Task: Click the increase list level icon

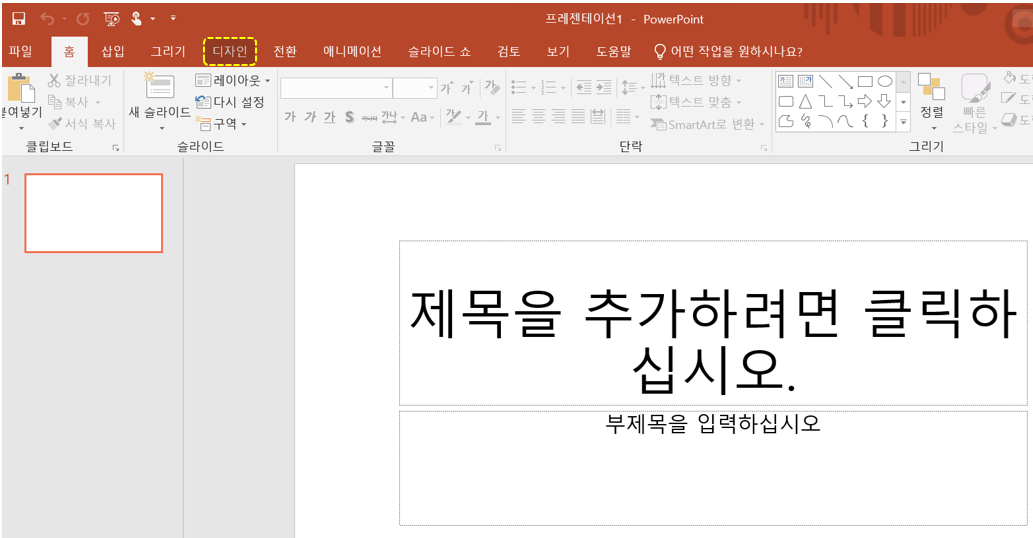Action: point(603,87)
